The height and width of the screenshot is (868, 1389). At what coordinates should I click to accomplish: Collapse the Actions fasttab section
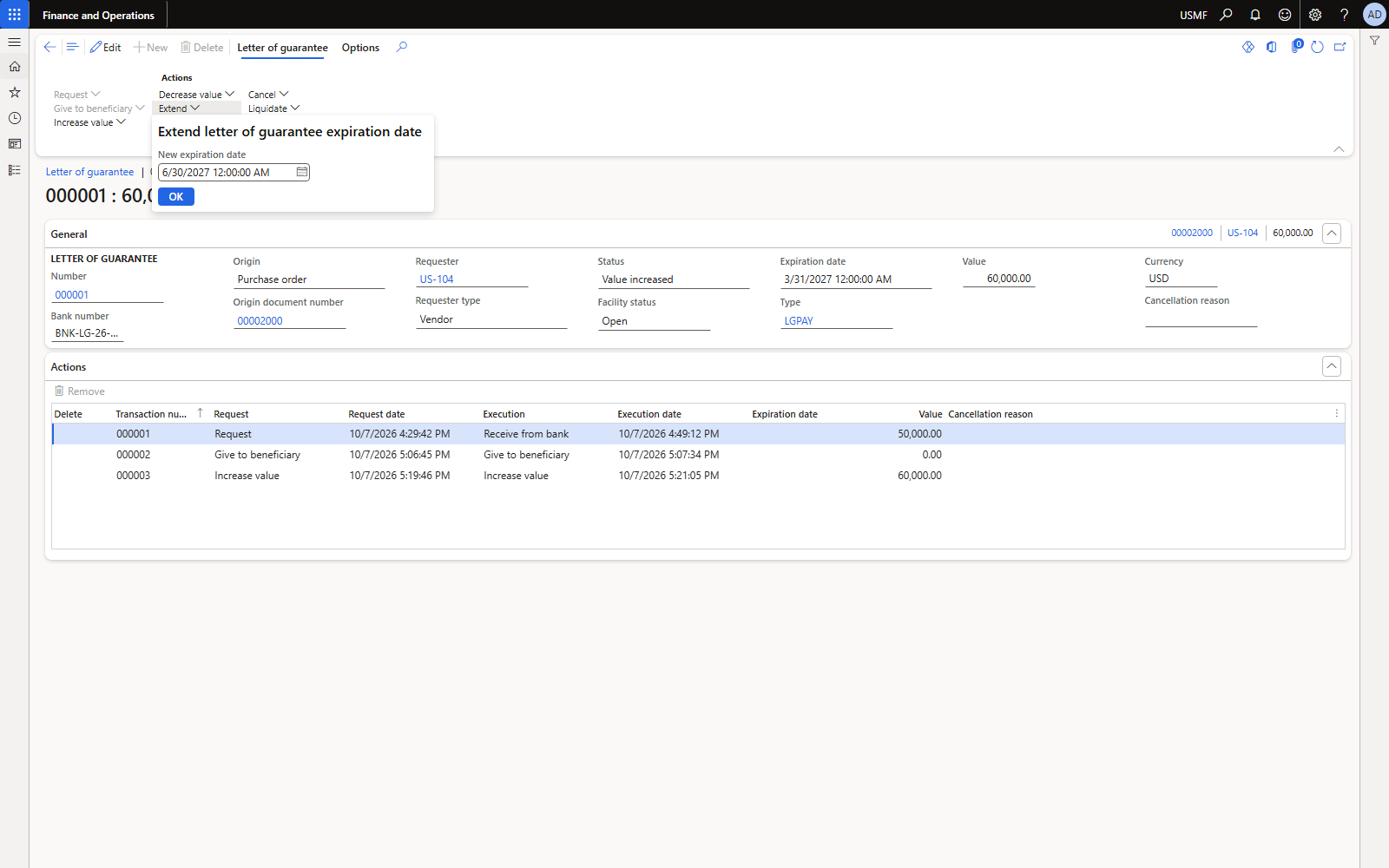tap(1332, 366)
